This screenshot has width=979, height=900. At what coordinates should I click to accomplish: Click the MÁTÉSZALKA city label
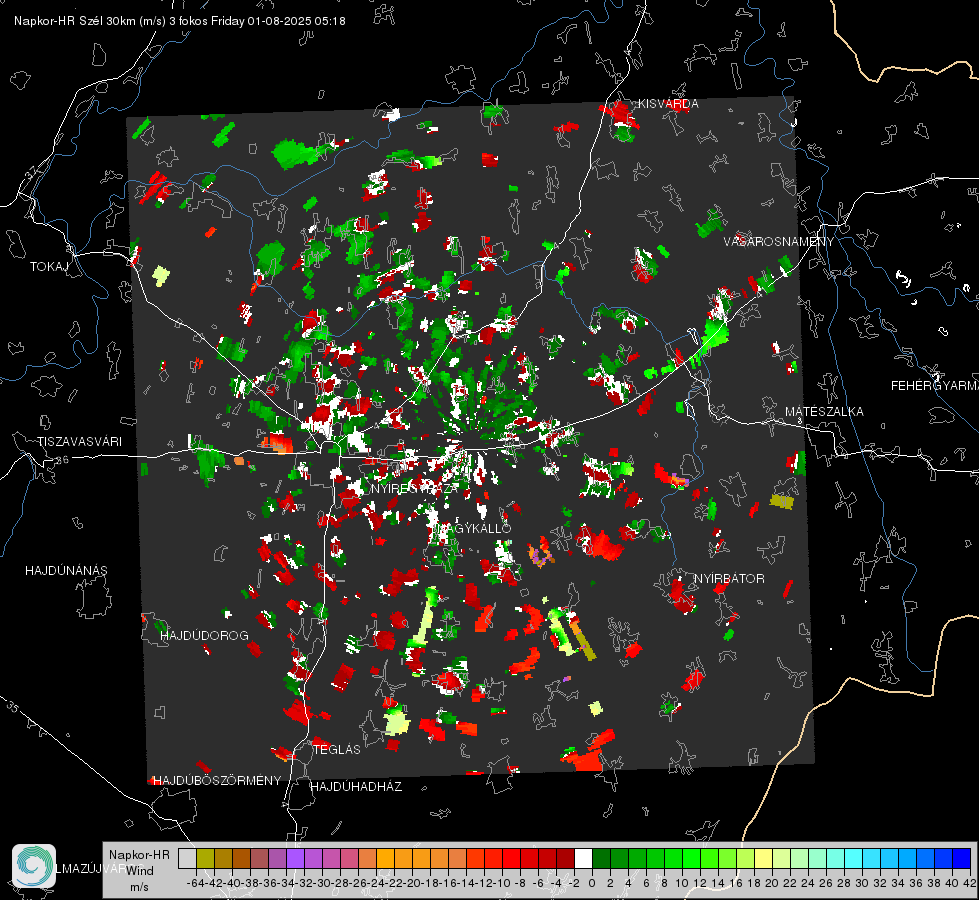(824, 412)
